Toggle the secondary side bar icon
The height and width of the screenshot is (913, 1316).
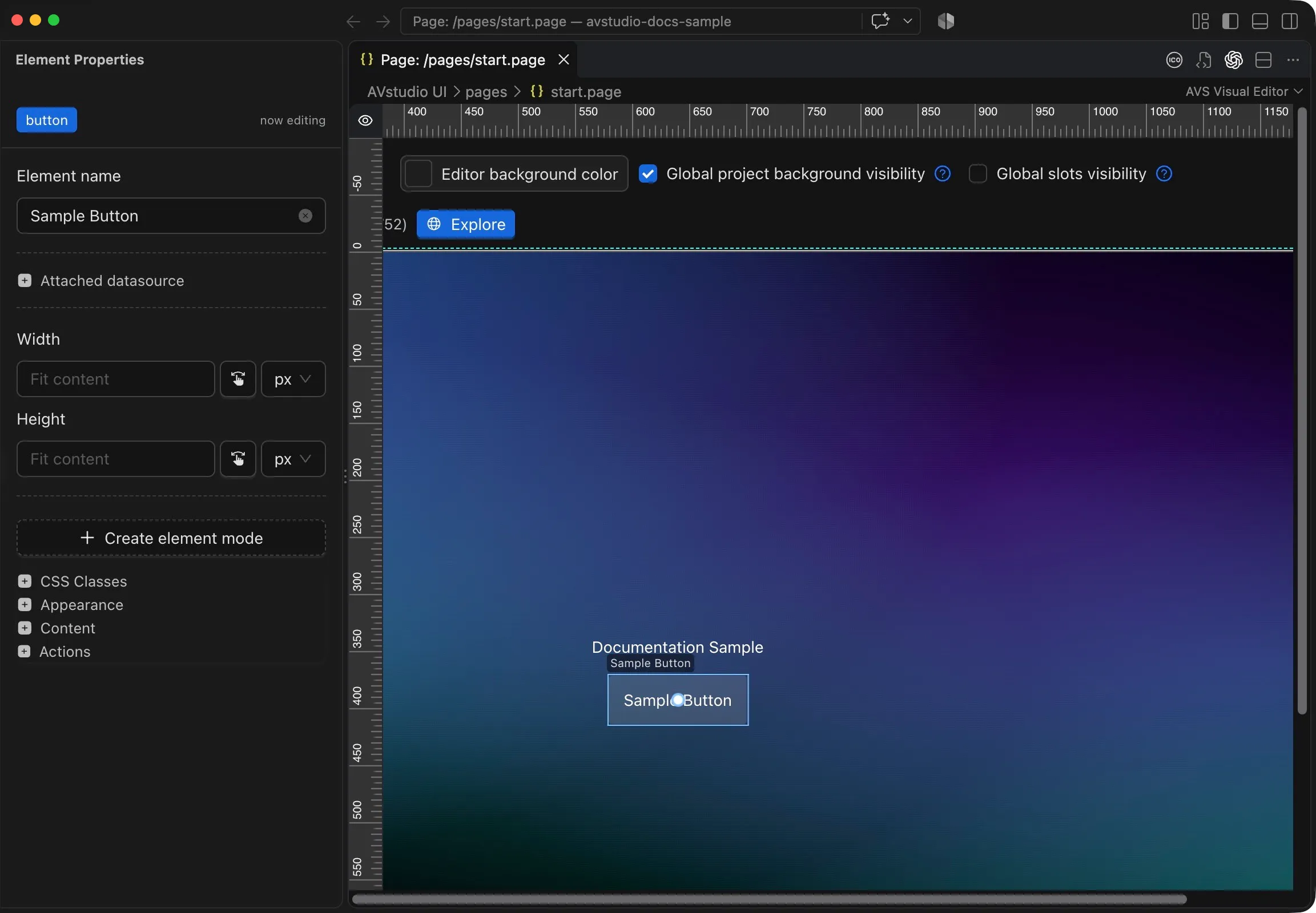point(1290,21)
